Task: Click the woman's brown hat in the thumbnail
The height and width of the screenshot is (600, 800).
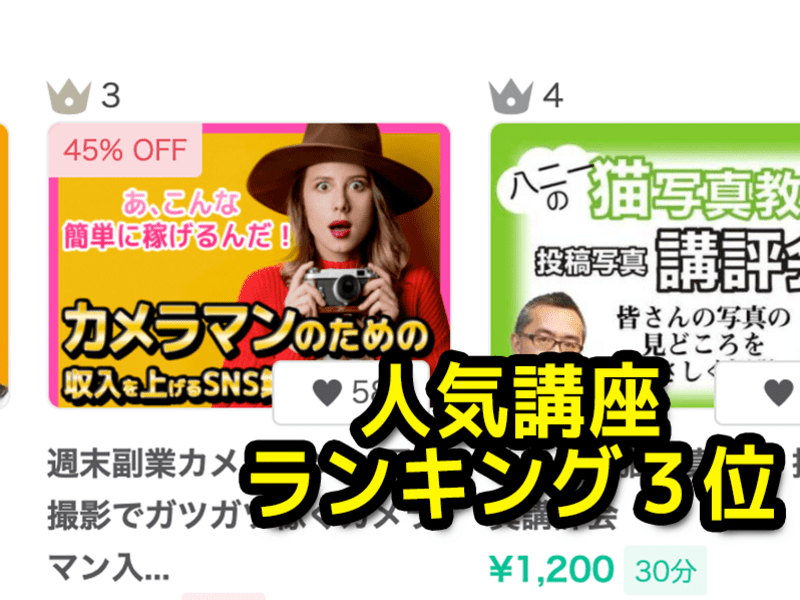Action: 339,162
